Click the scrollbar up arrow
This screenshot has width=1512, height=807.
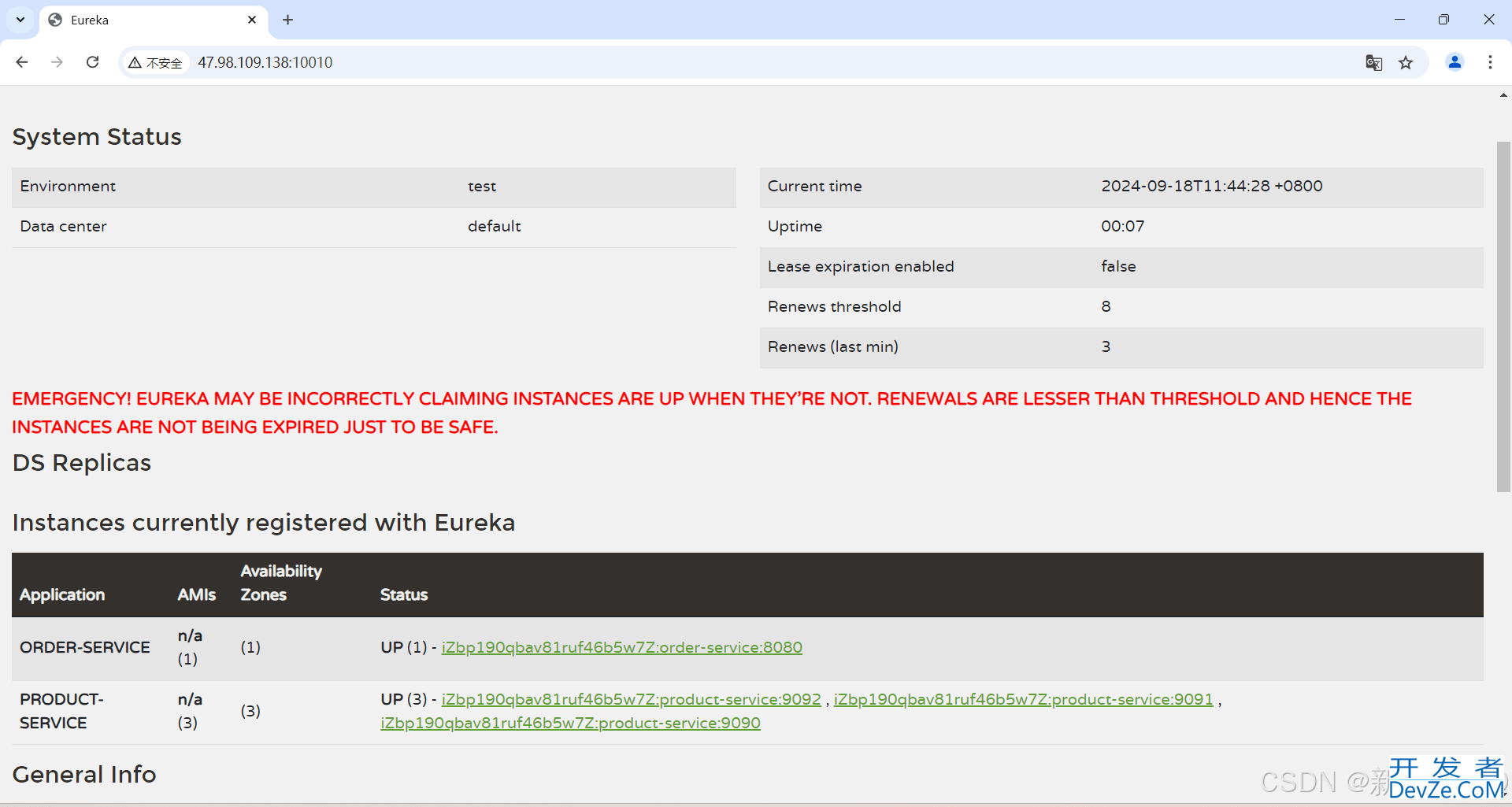pos(1503,95)
